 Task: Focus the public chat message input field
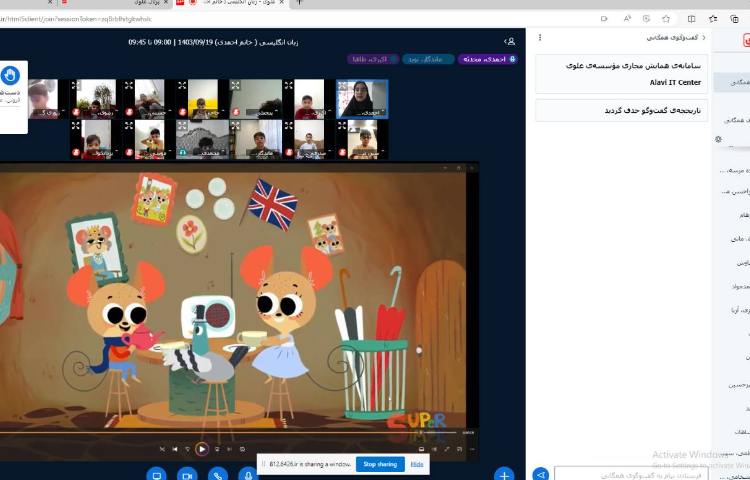pyautogui.click(x=631, y=475)
